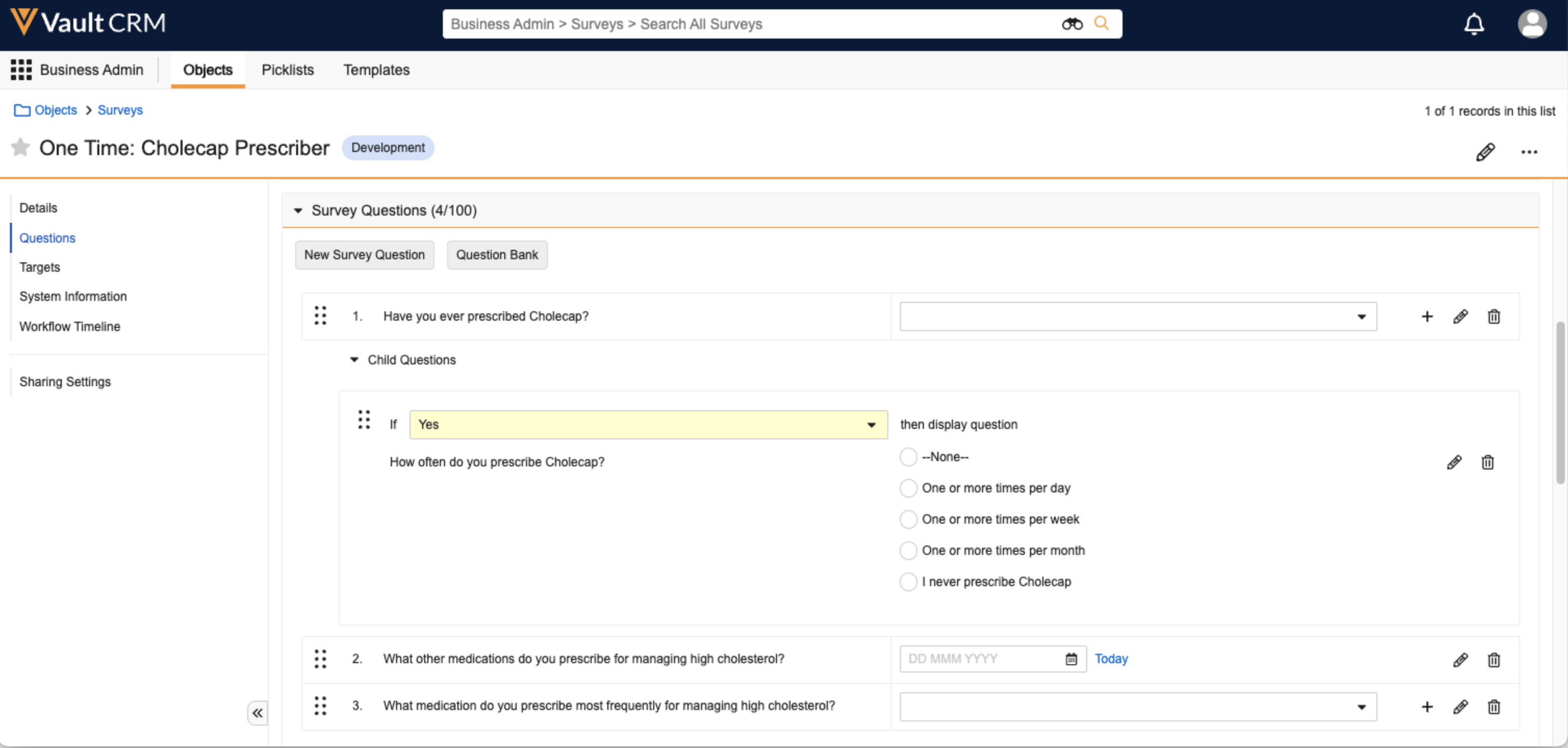1568x748 pixels.
Task: Select the 'One or more times per day' option
Action: tap(908, 488)
